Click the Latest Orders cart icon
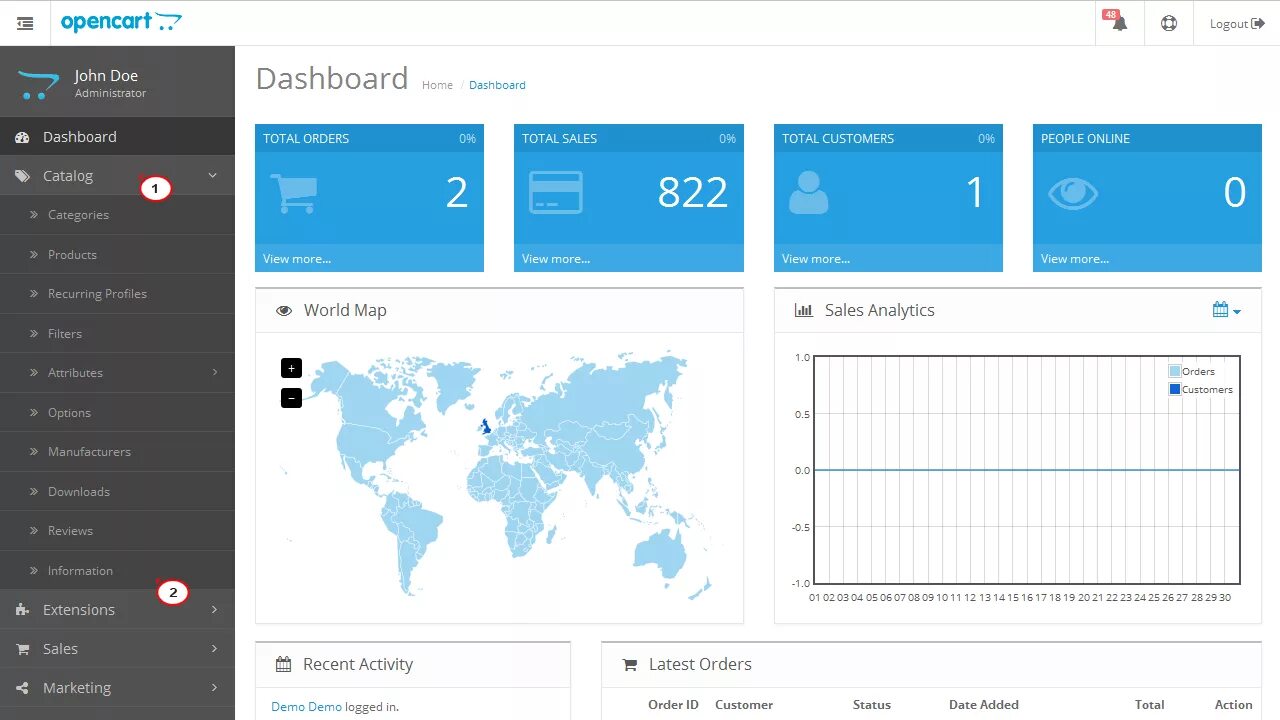Screen dimensions: 1280x720 [630, 664]
